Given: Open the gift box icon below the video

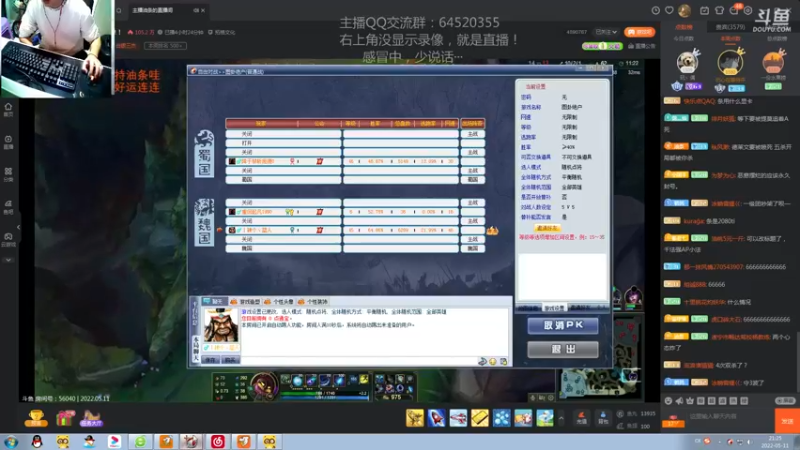Looking at the screenshot, I should [x=65, y=418].
